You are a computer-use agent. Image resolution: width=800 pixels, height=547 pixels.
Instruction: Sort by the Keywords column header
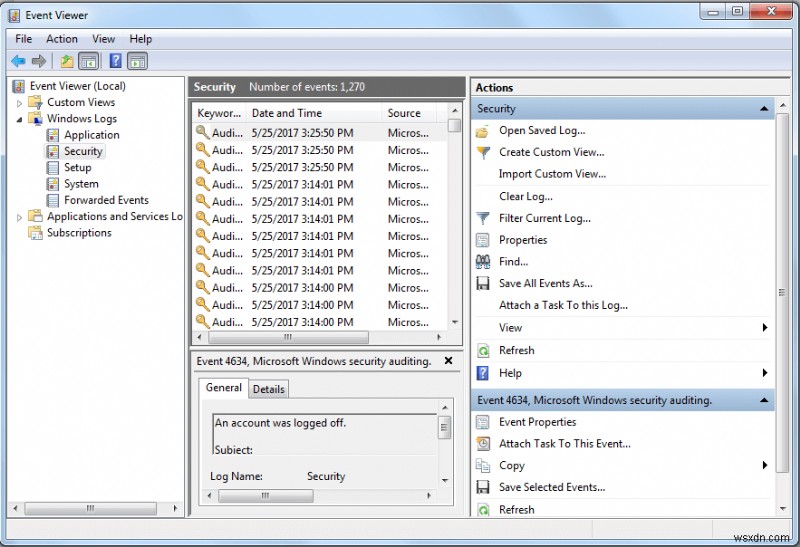coord(219,113)
